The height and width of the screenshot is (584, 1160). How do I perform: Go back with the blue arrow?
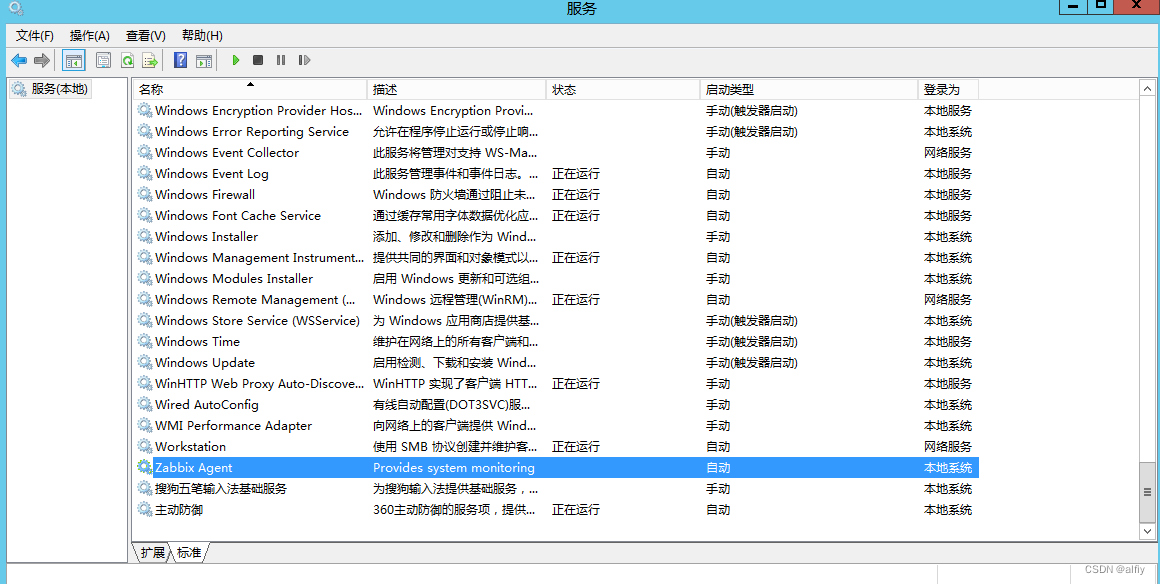pyautogui.click(x=19, y=61)
